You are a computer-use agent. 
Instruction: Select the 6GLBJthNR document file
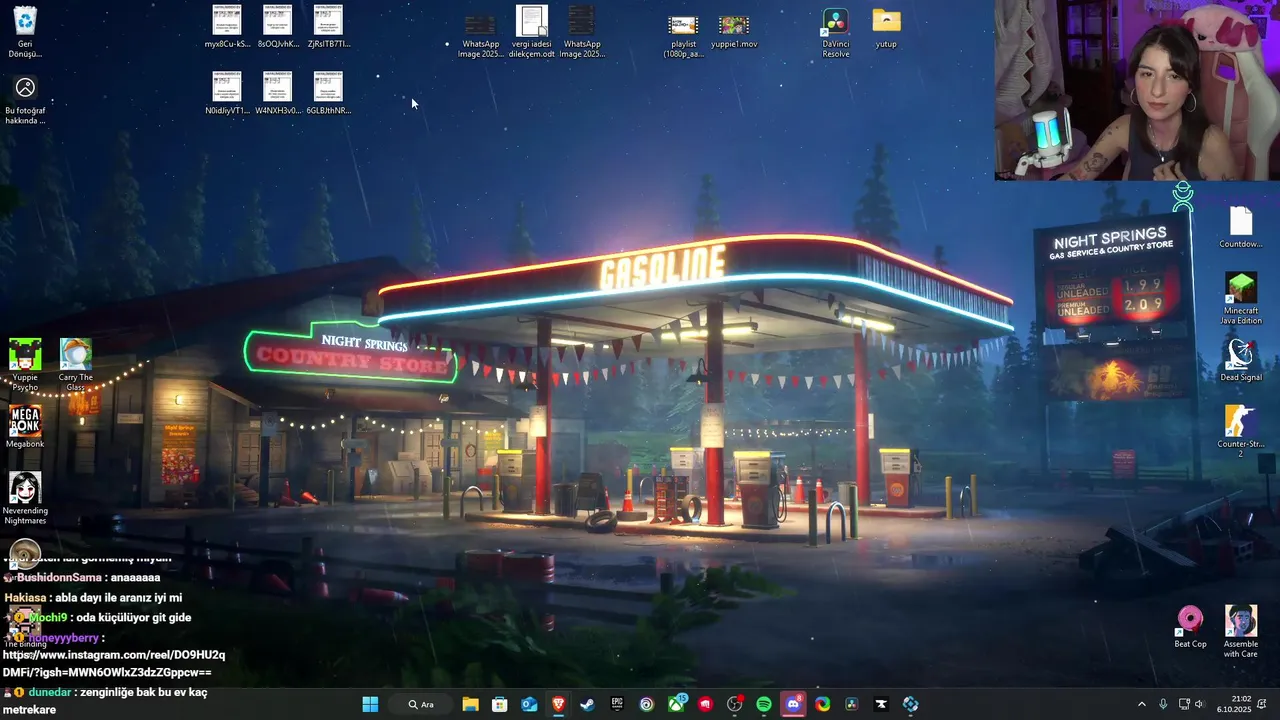(x=328, y=93)
